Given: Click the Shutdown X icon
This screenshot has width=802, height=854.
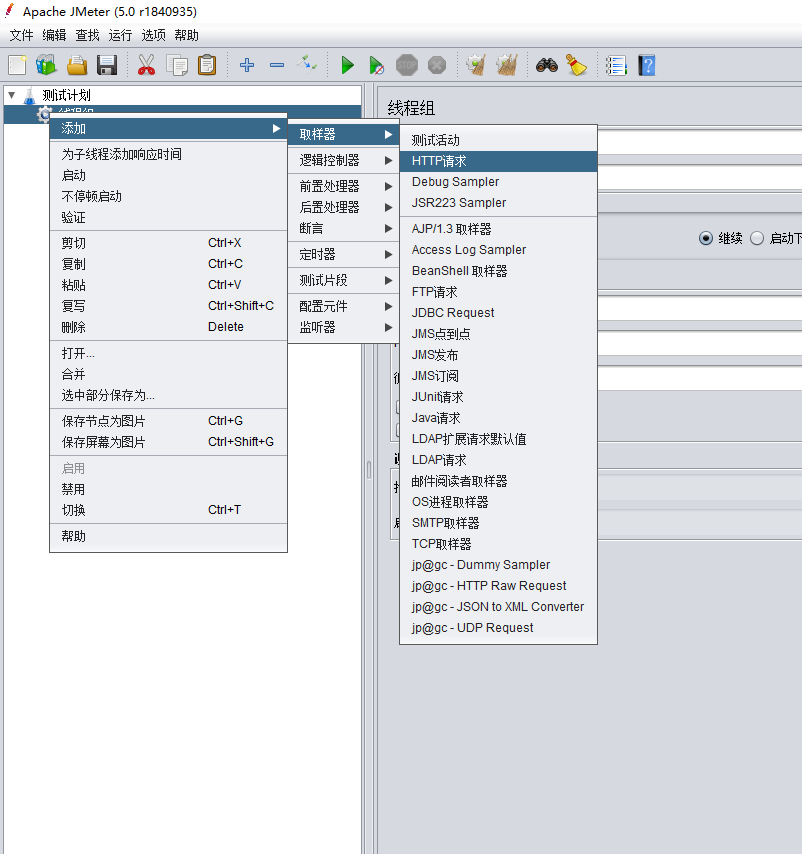Looking at the screenshot, I should pos(437,65).
